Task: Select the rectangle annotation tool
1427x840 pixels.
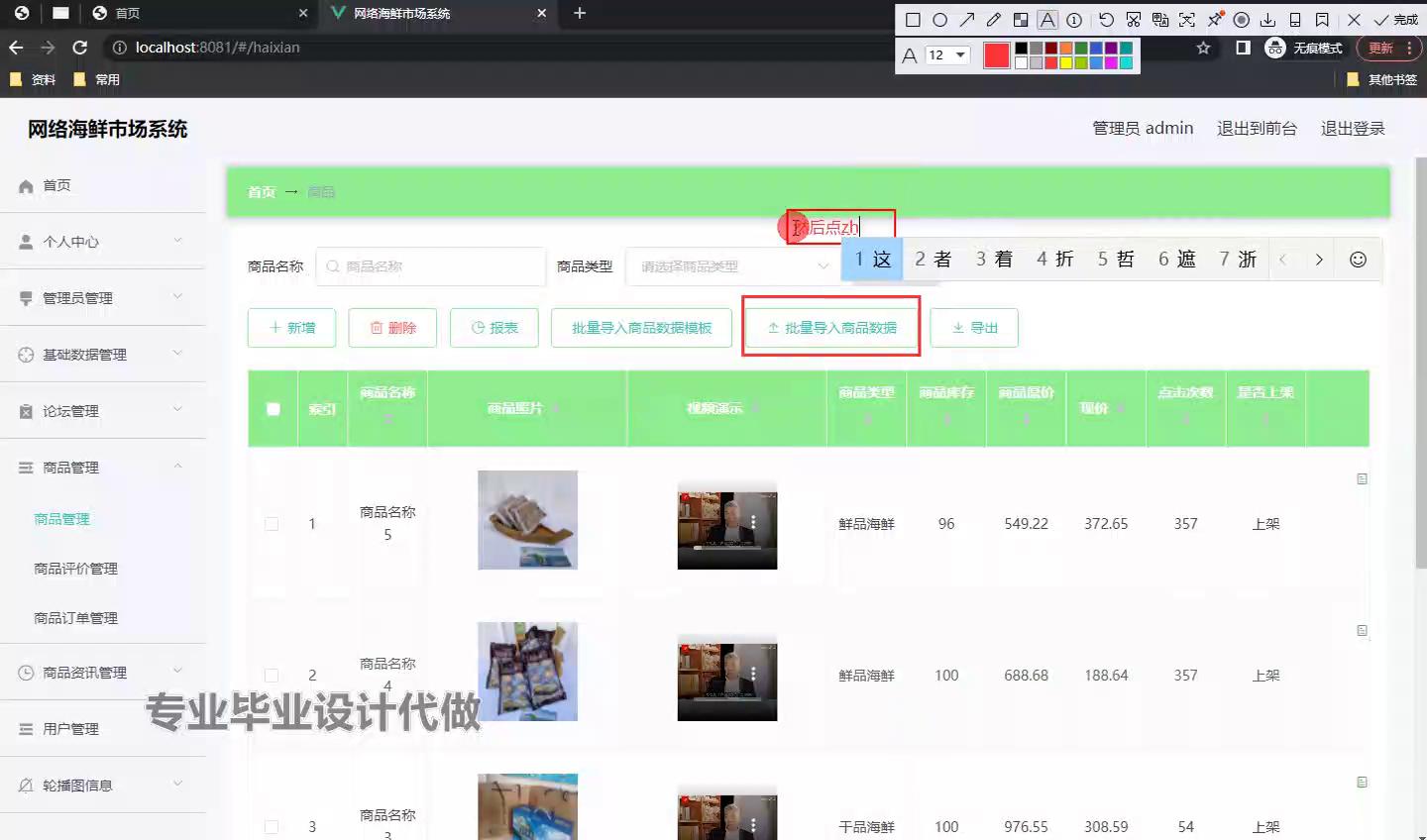Action: click(x=913, y=20)
